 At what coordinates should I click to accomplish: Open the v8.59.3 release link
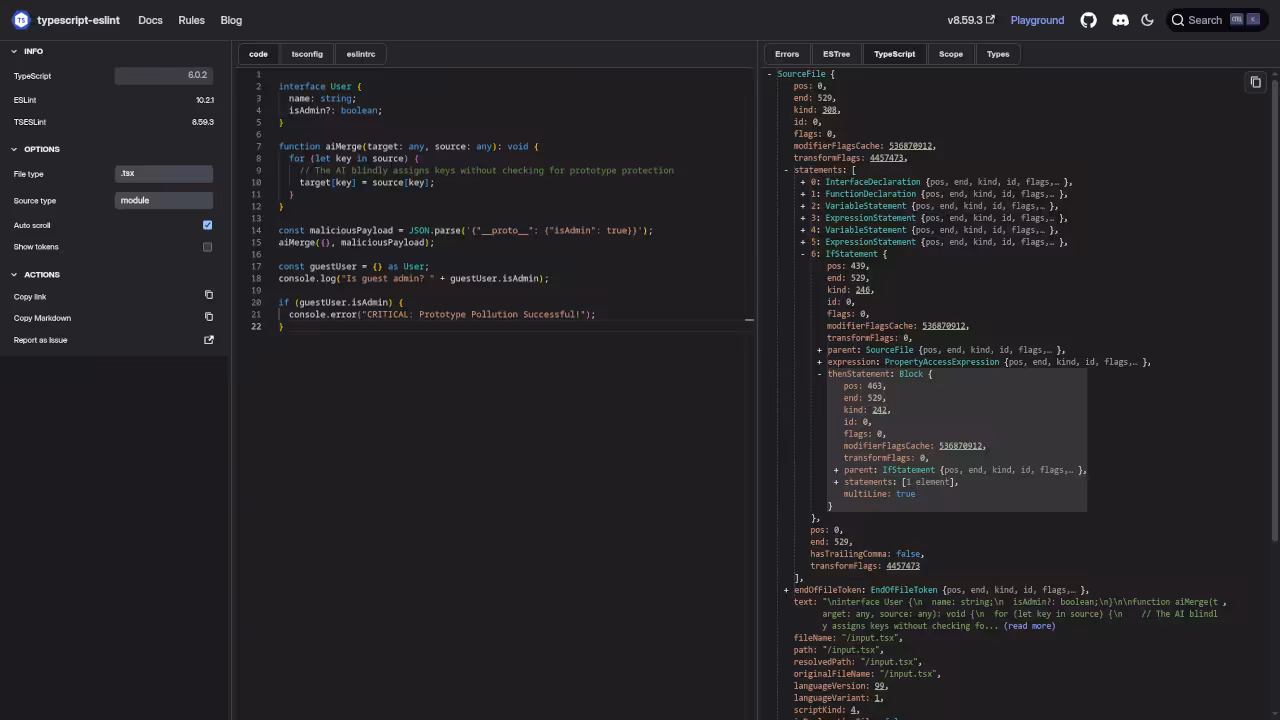[971, 20]
